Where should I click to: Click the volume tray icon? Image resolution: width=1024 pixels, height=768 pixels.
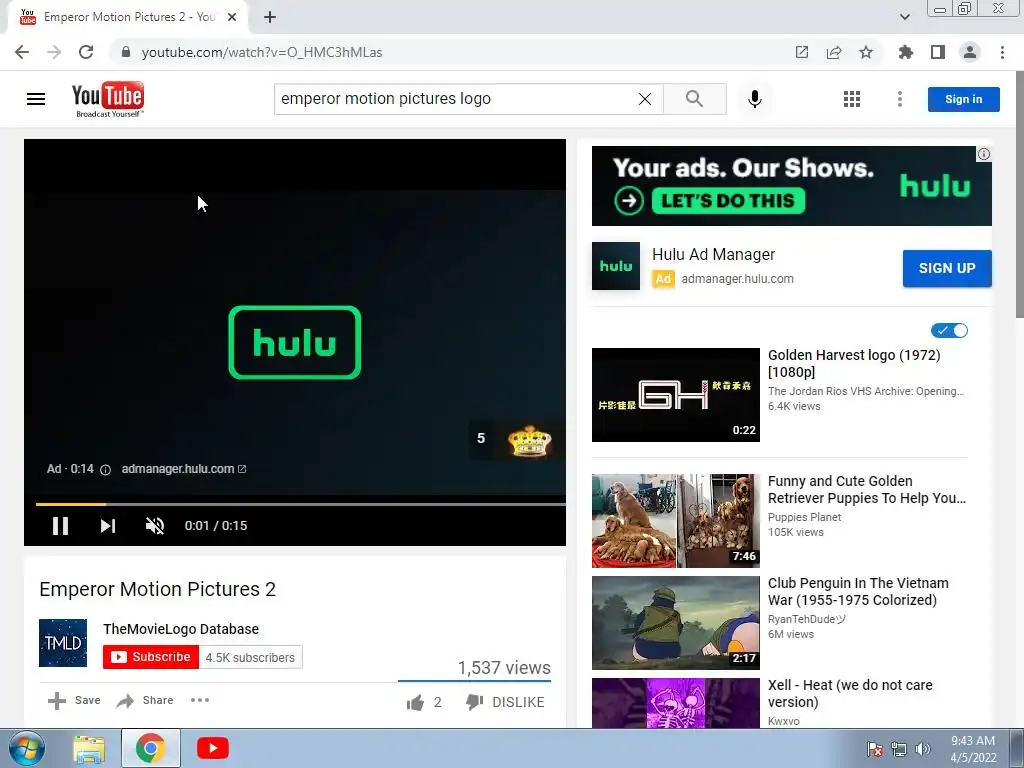[922, 749]
